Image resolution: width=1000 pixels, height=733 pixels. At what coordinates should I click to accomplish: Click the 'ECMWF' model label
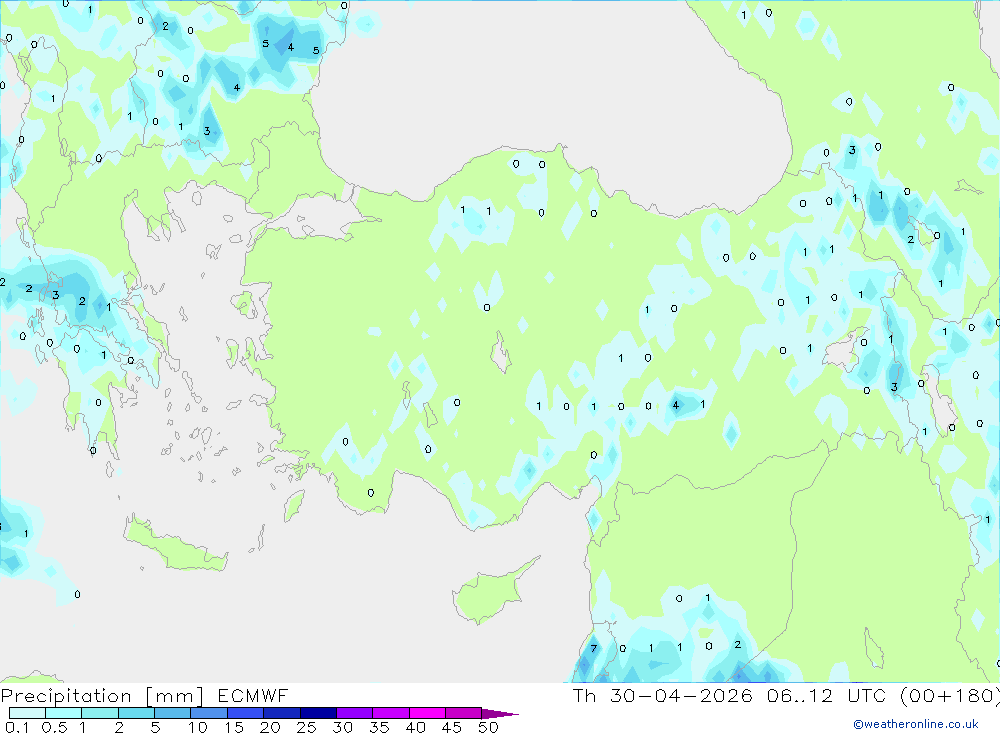(253, 695)
